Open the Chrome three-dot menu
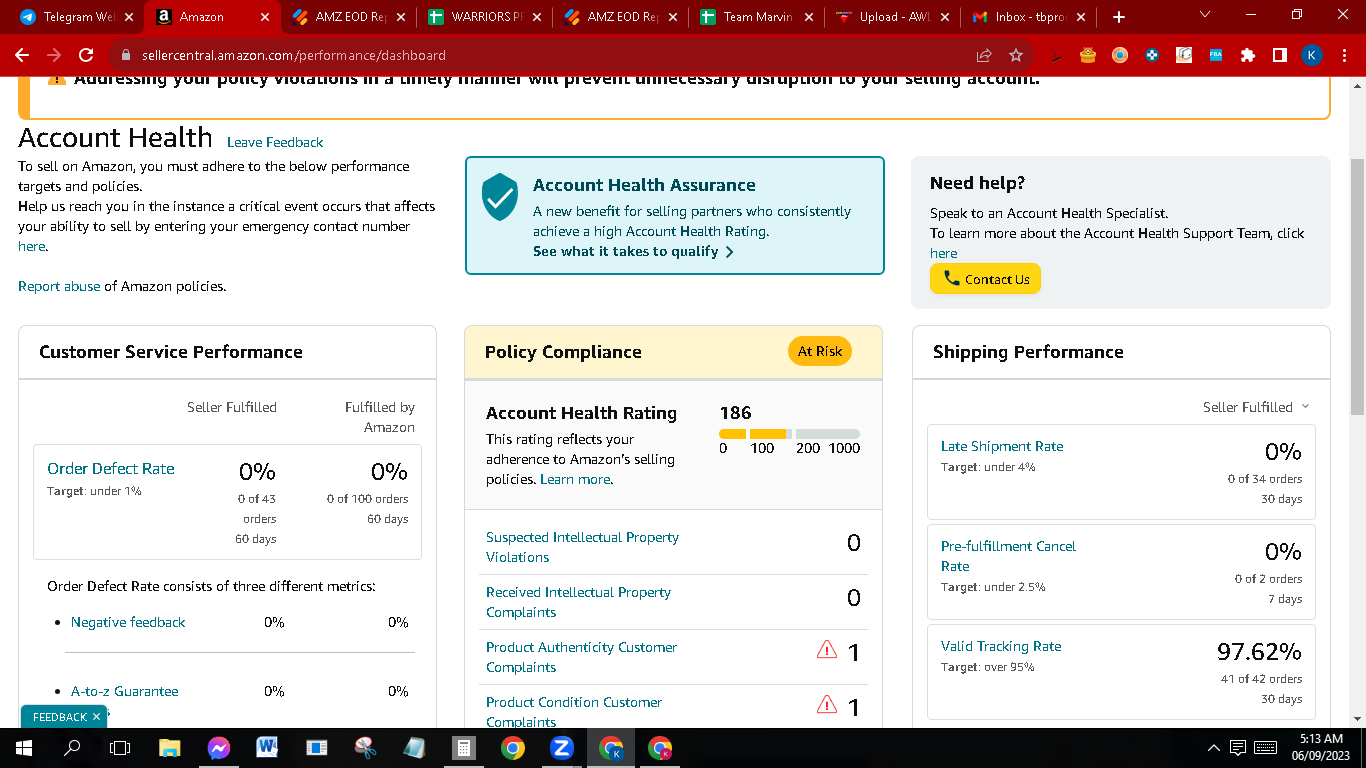1366x768 pixels. click(1344, 55)
